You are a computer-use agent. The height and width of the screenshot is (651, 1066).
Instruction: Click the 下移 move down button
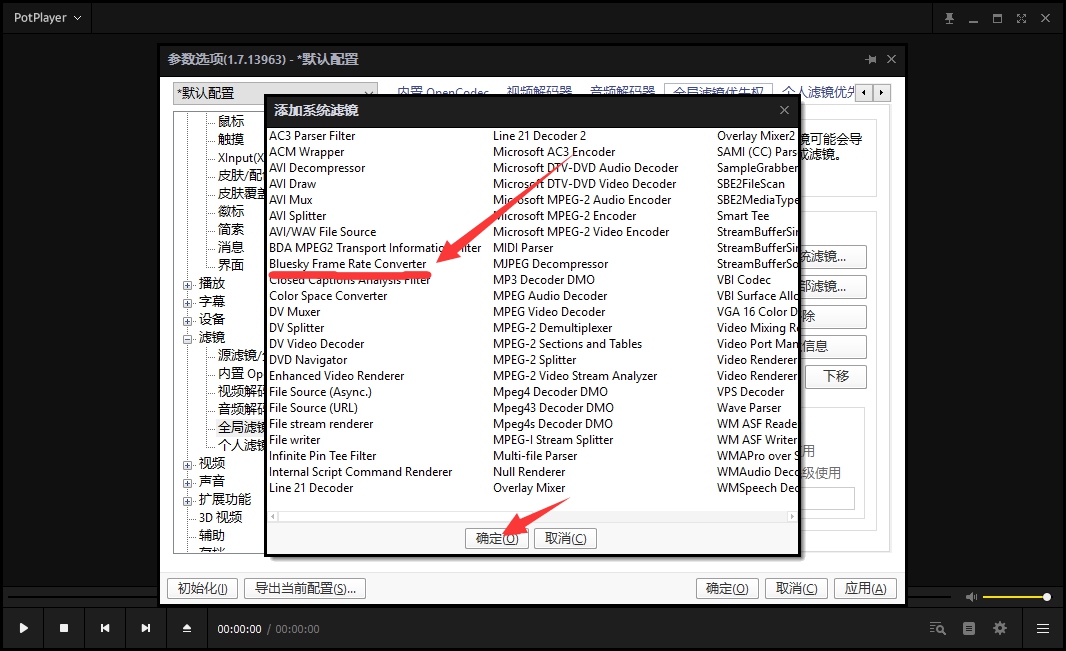click(836, 376)
